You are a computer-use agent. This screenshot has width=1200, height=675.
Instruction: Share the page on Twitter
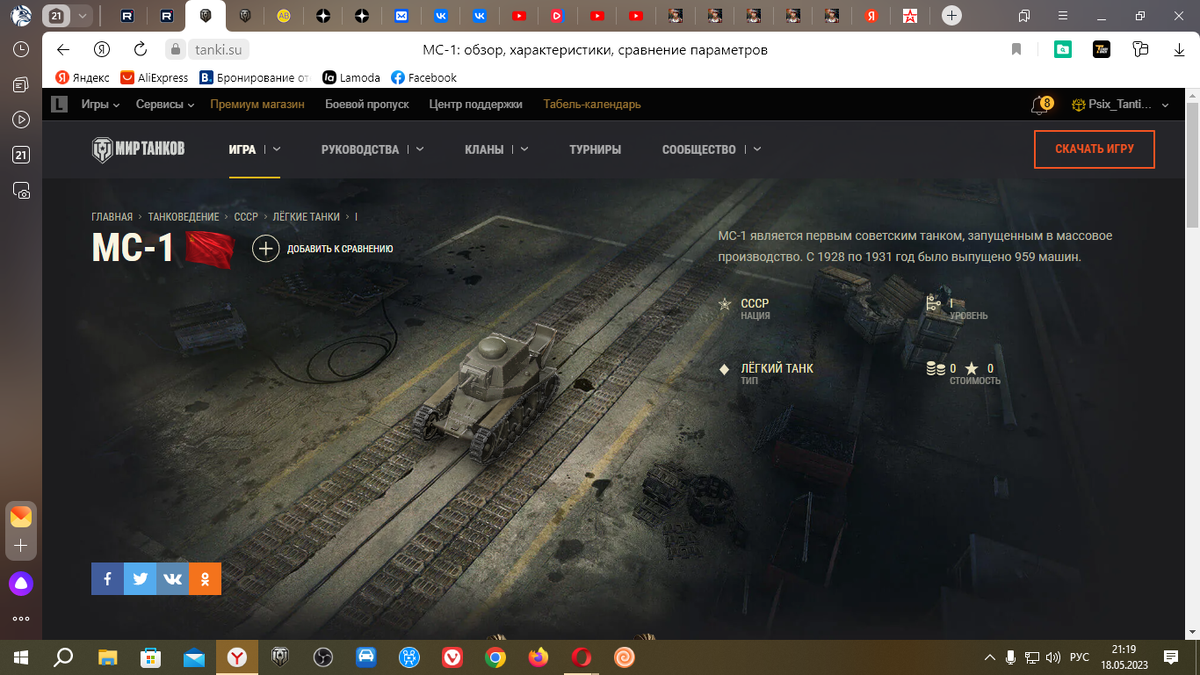point(140,579)
